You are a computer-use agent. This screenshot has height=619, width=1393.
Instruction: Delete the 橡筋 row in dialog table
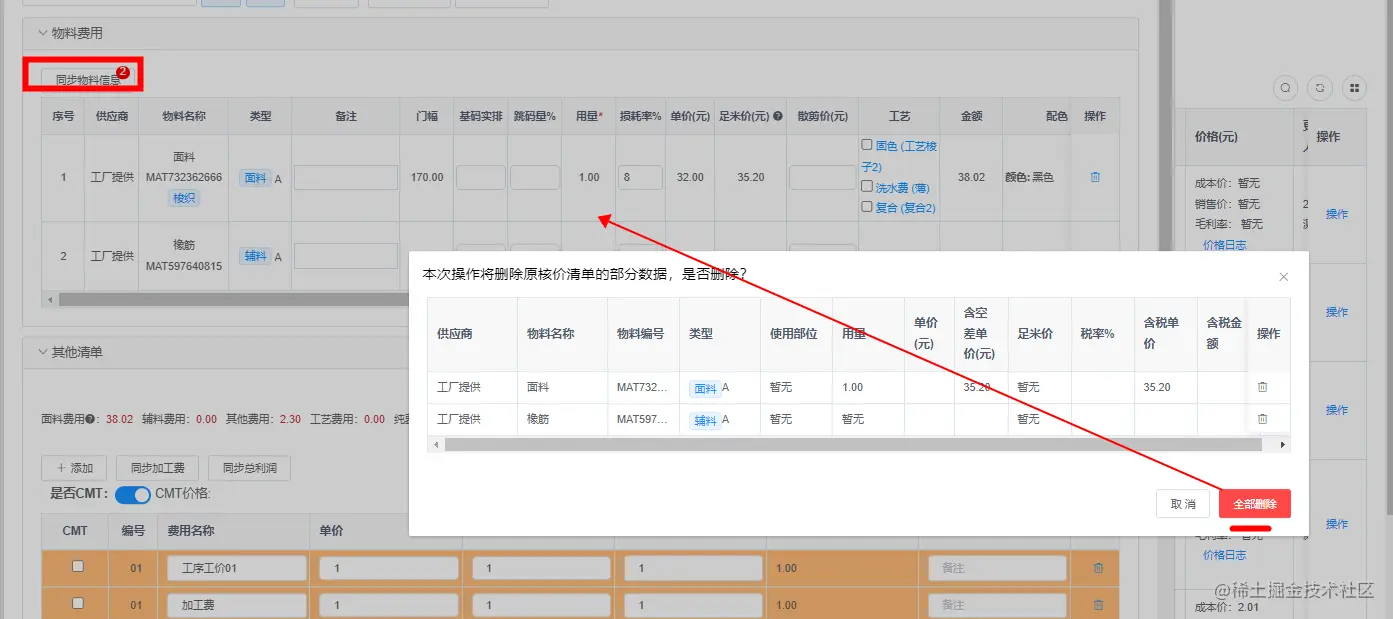point(1262,419)
